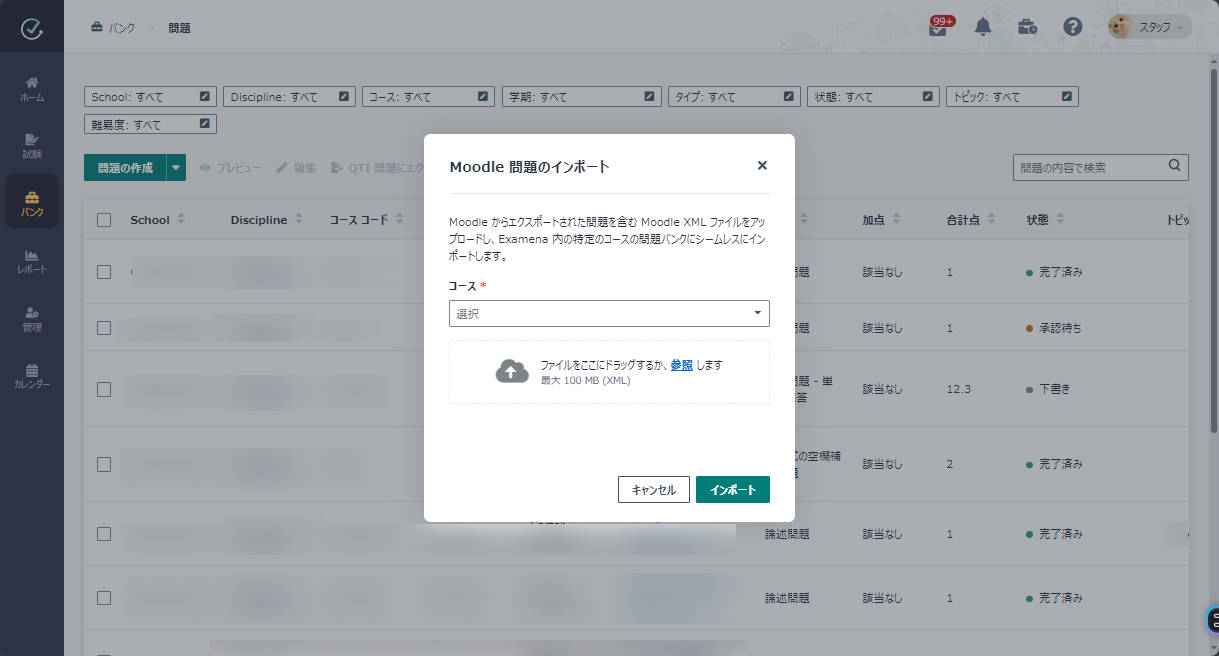Image resolution: width=1219 pixels, height=656 pixels.
Task: Click the 参照 browse link
Action: [x=682, y=365]
